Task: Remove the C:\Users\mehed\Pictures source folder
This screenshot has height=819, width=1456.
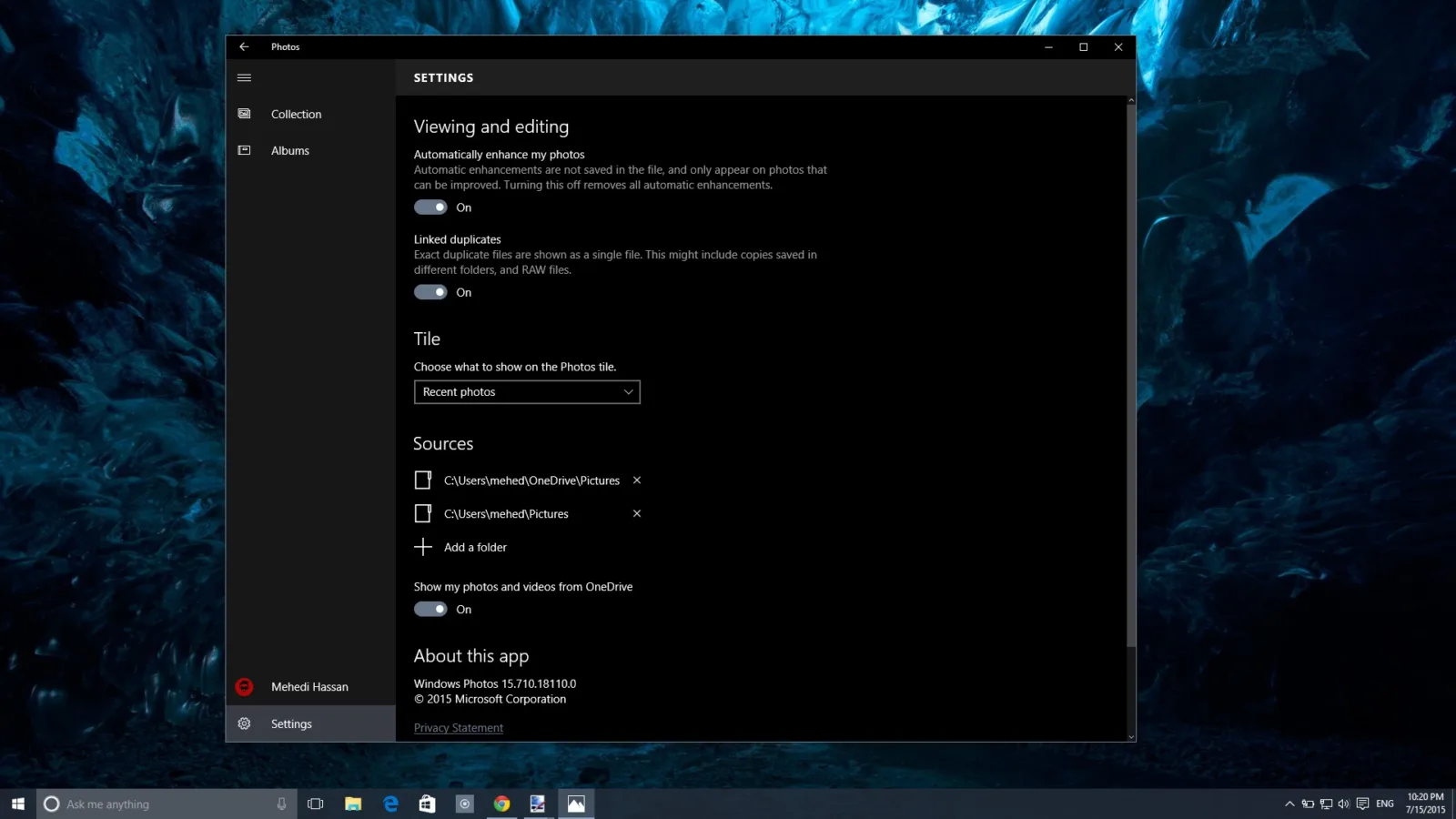Action: point(637,514)
